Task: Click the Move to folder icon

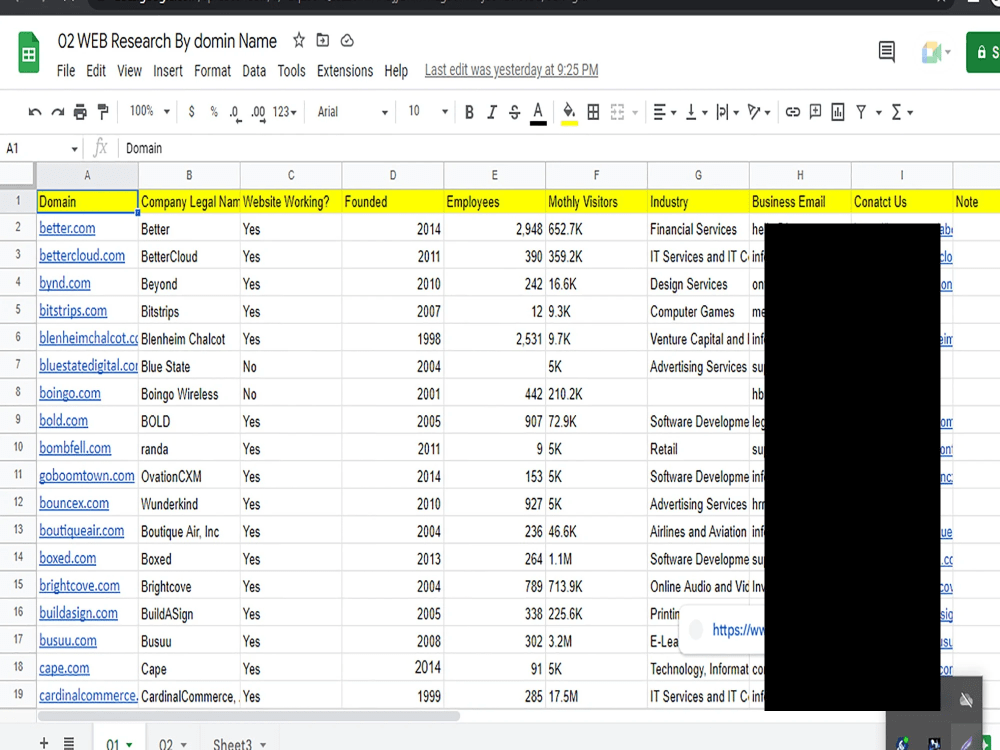Action: point(323,41)
